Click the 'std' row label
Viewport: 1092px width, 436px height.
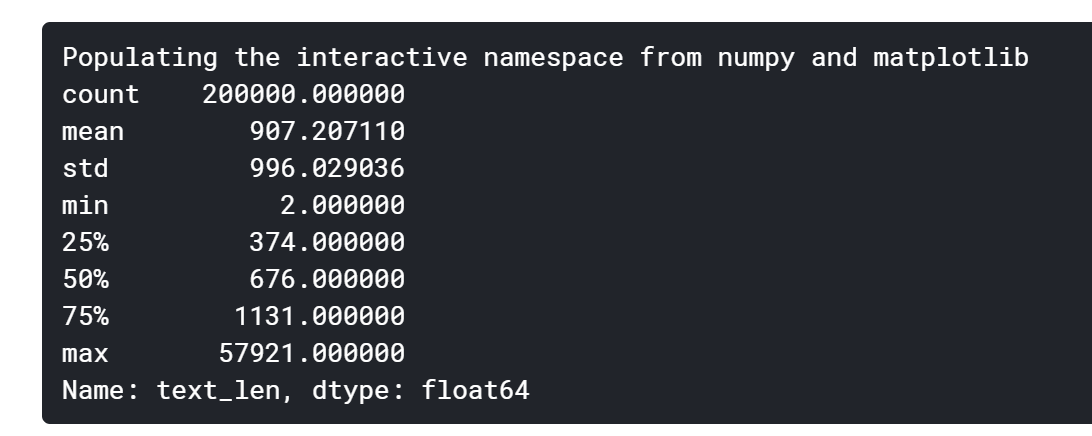pos(85,168)
